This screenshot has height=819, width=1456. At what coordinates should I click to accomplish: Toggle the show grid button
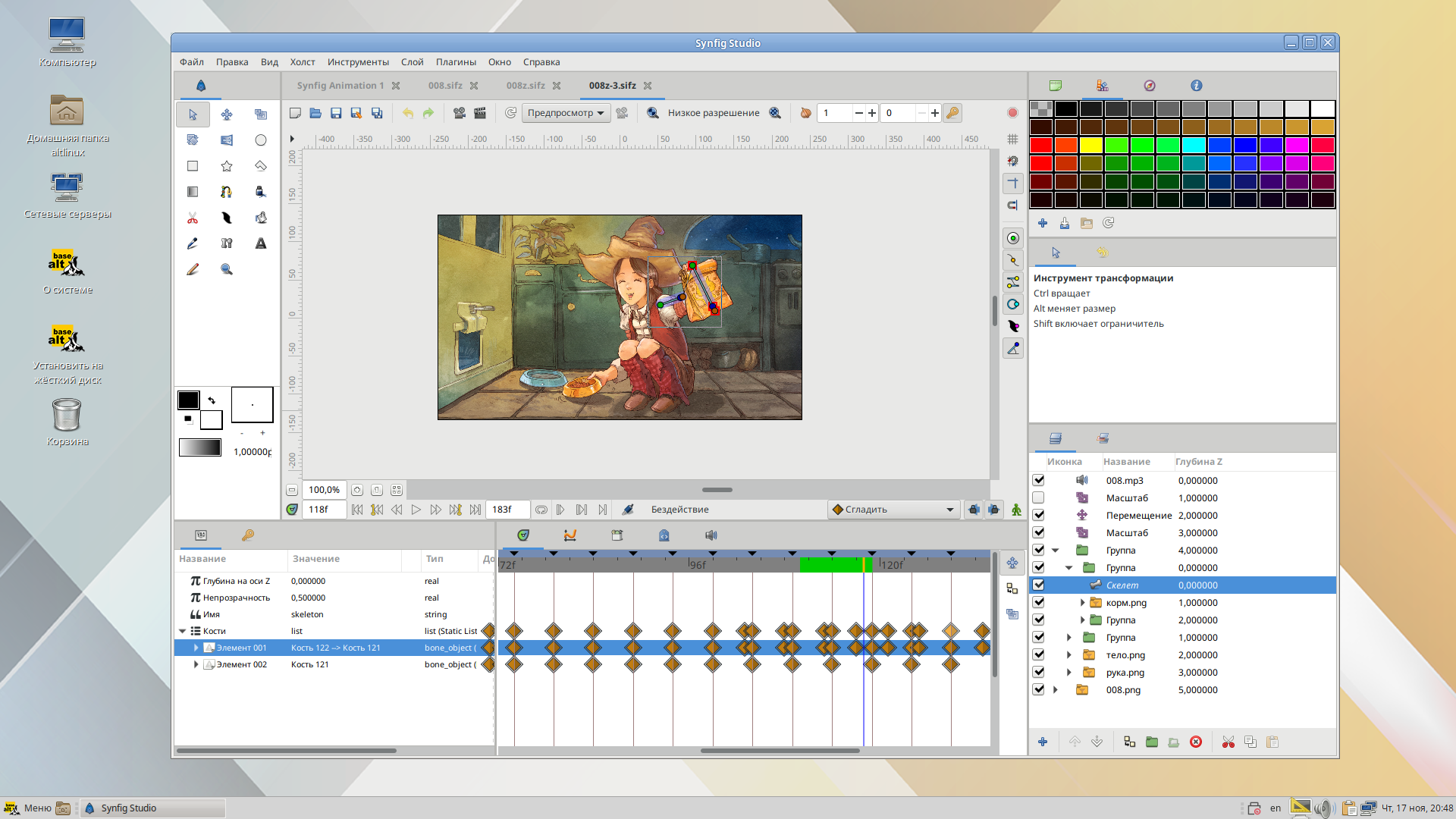(1012, 140)
